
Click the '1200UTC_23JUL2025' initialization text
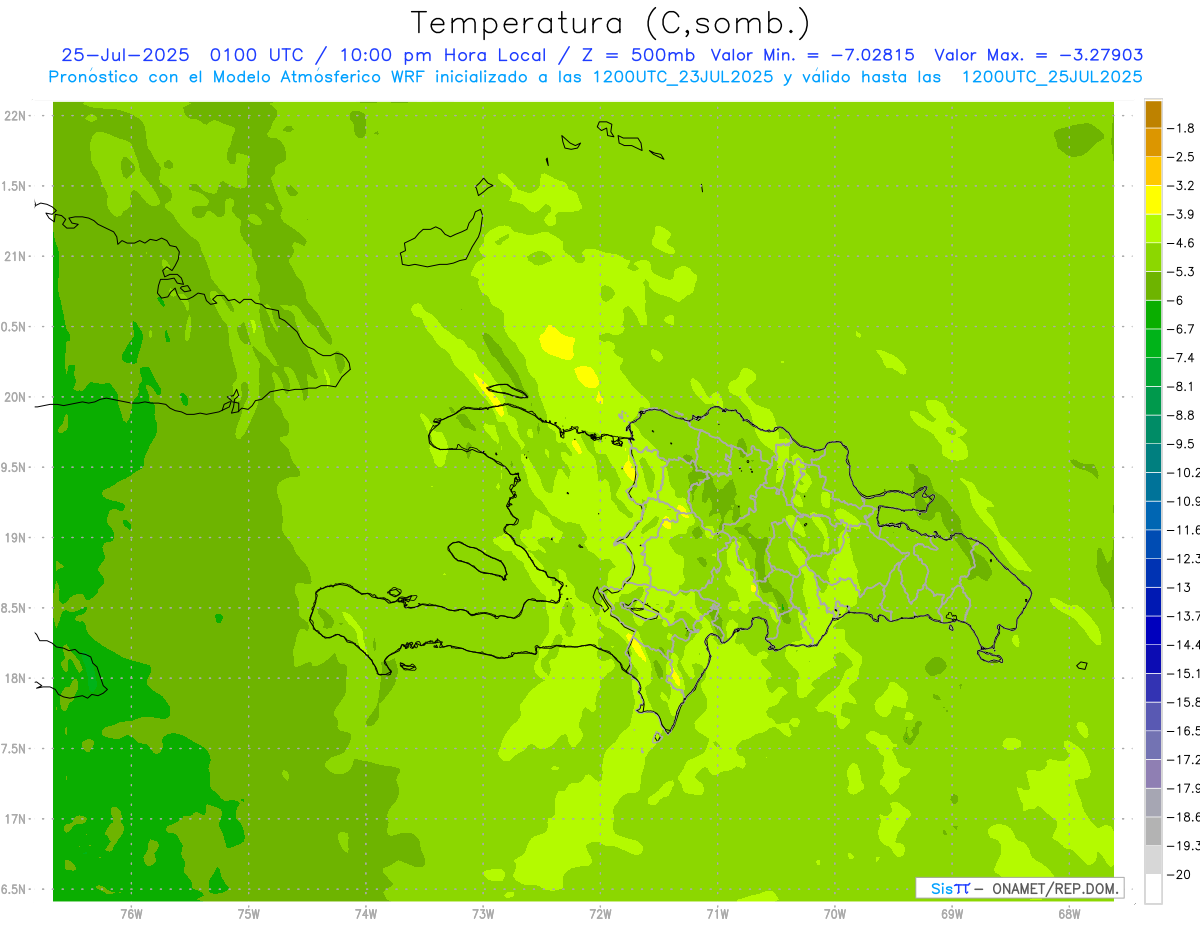pos(682,77)
